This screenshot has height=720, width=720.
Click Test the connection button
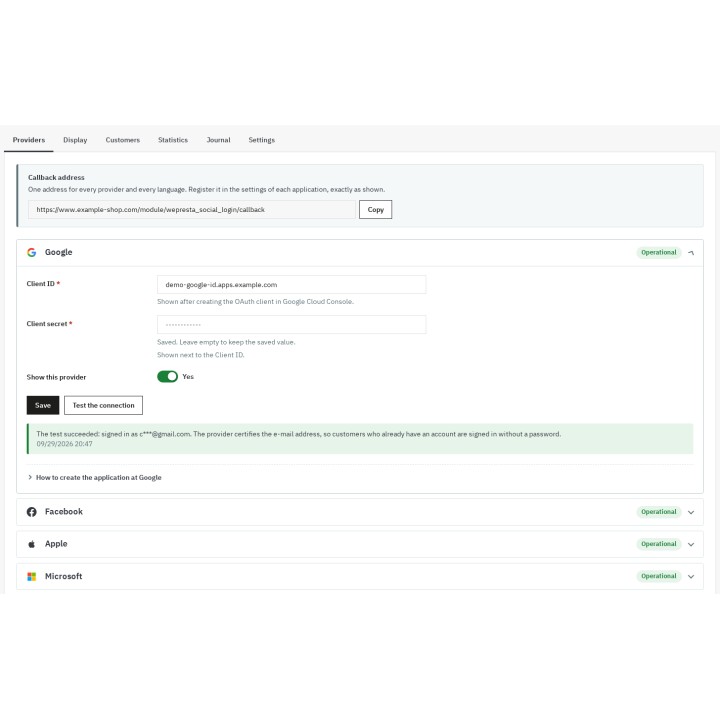tap(103, 405)
